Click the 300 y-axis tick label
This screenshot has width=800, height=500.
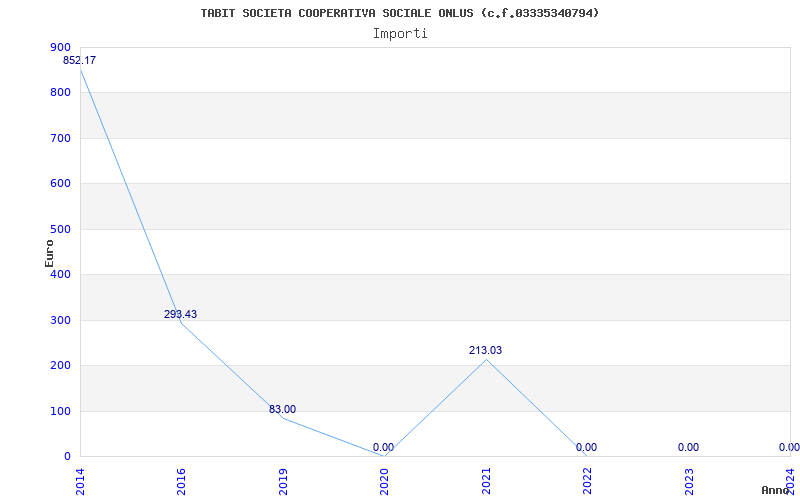(60, 320)
